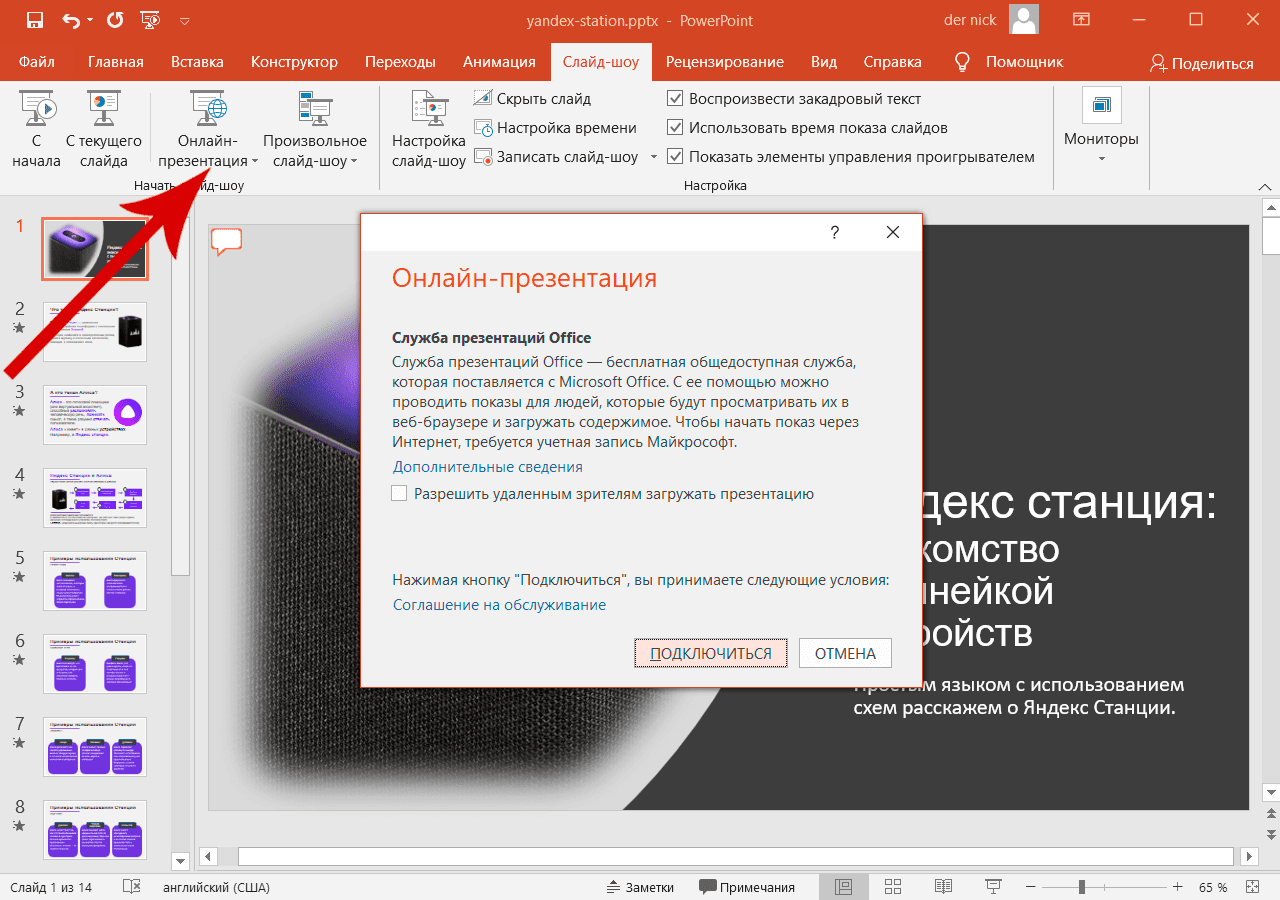Switch to Reading view icon
This screenshot has height=900, width=1280.
pos(943,887)
